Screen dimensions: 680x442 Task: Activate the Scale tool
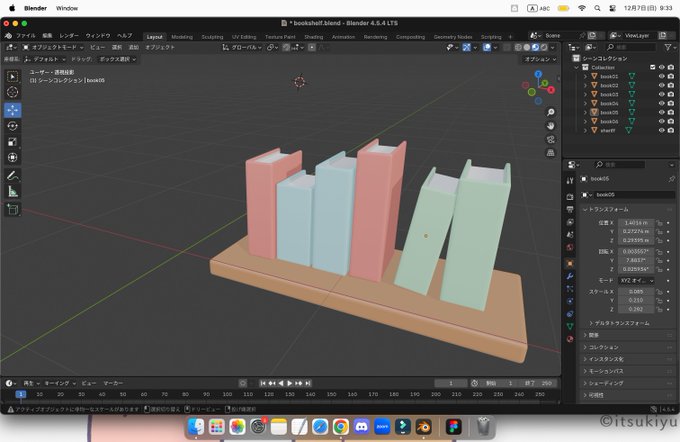(x=13, y=142)
